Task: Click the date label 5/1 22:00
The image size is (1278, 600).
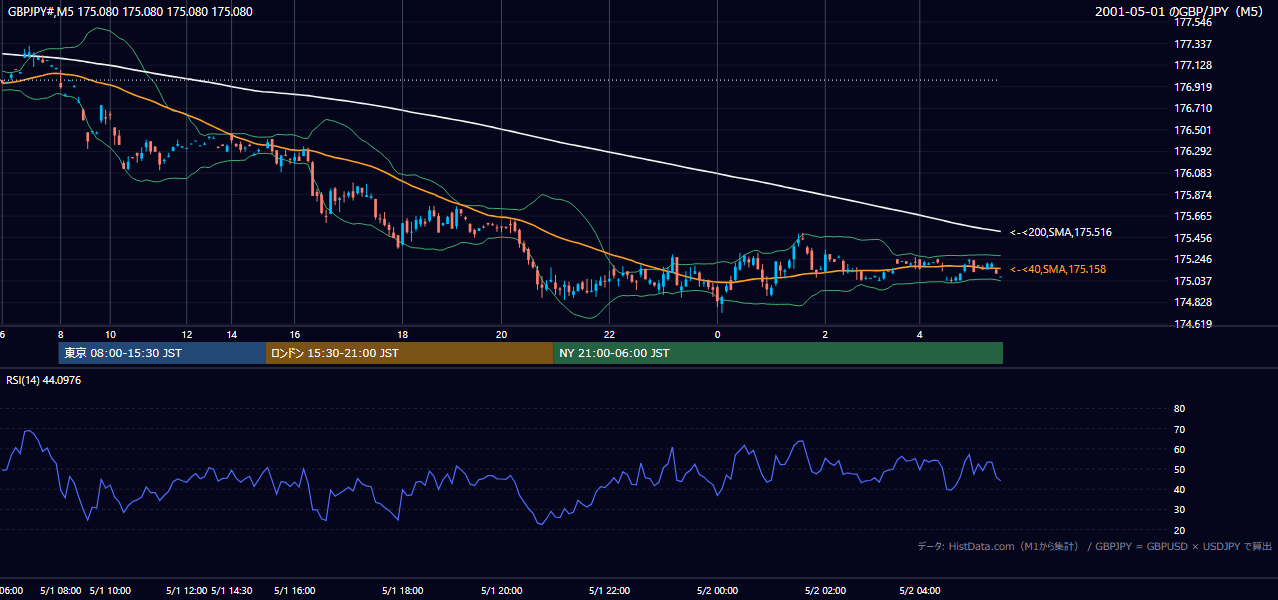Action: (x=609, y=591)
